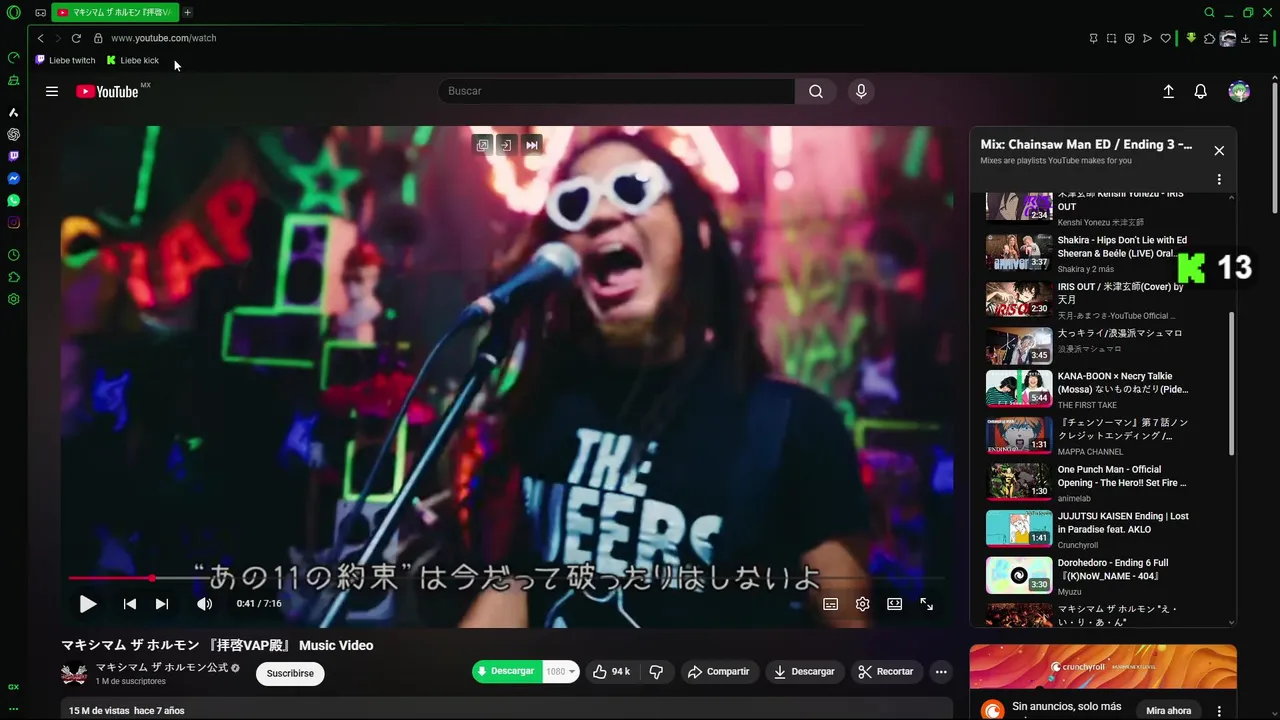The height and width of the screenshot is (720, 1280).
Task: Open YouTube notifications bell
Action: click(1201, 91)
